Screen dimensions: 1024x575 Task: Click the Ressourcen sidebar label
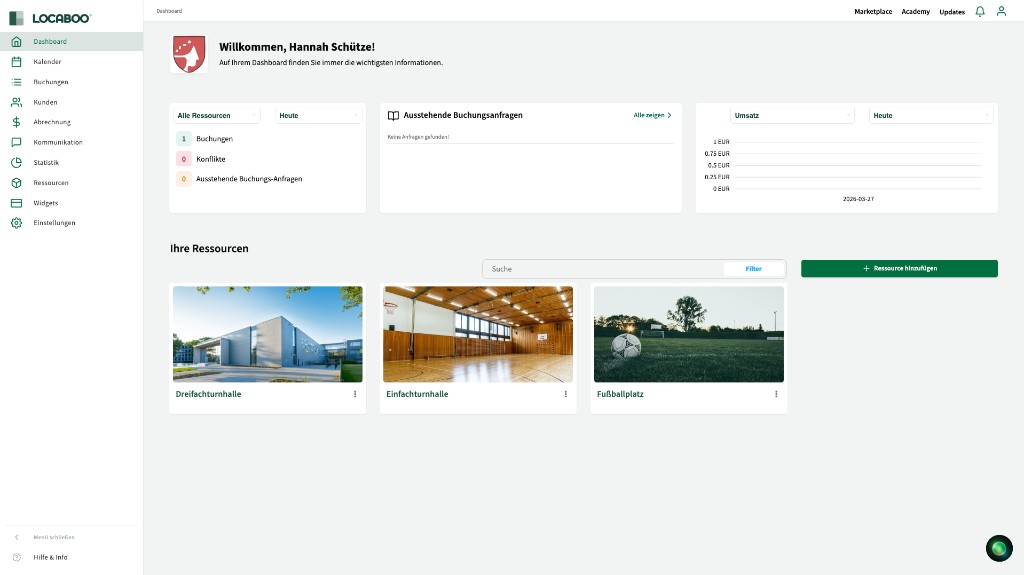tap(51, 182)
